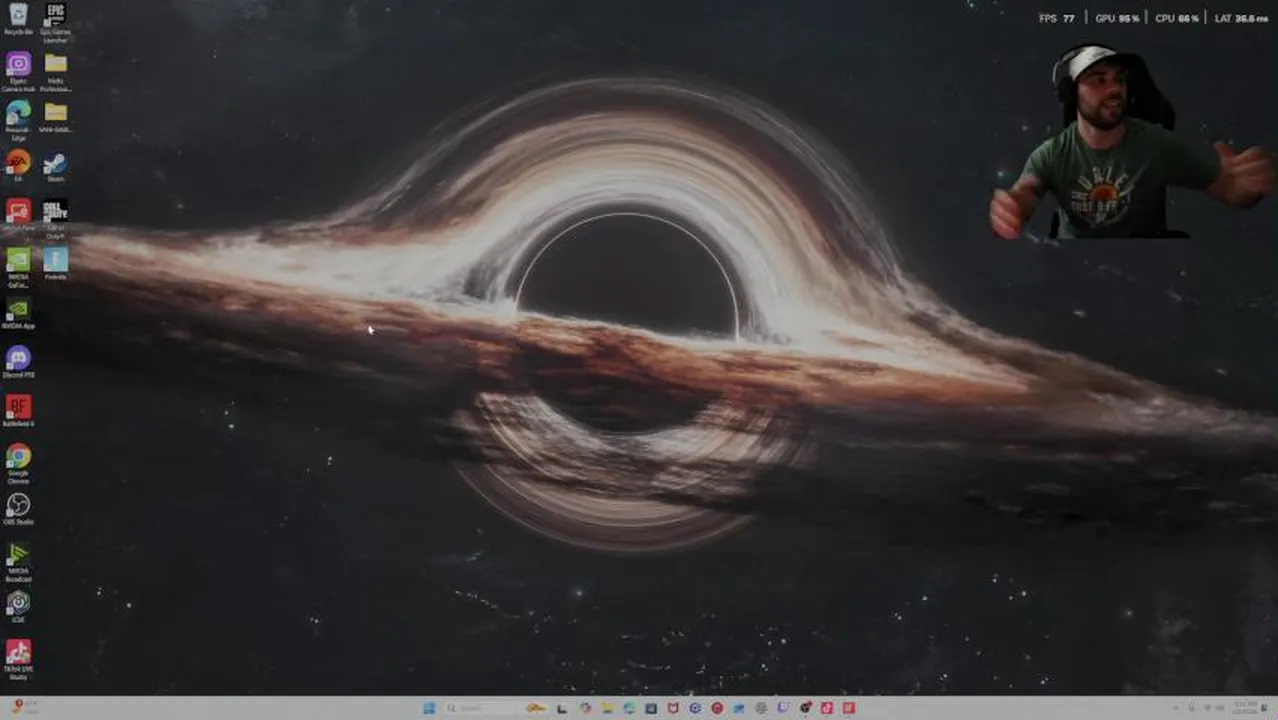The height and width of the screenshot is (720, 1278).
Task: Open File Explorer from taskbar
Action: (607, 708)
